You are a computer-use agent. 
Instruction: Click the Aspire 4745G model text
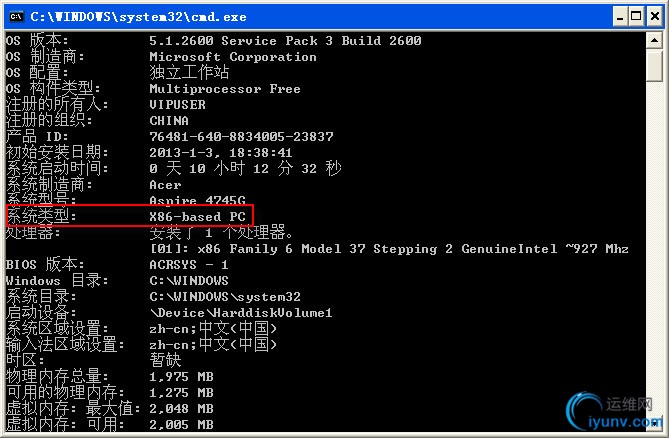(x=198, y=200)
